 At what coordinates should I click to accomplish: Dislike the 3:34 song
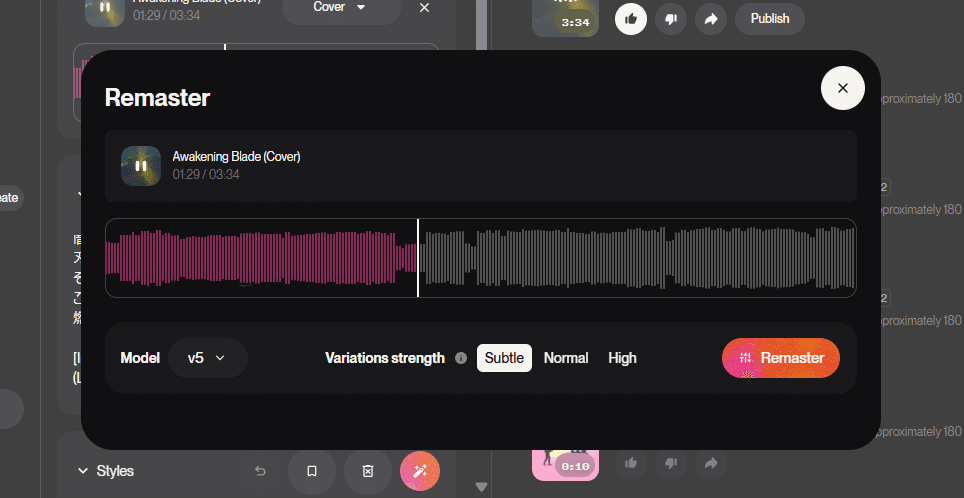(x=671, y=19)
